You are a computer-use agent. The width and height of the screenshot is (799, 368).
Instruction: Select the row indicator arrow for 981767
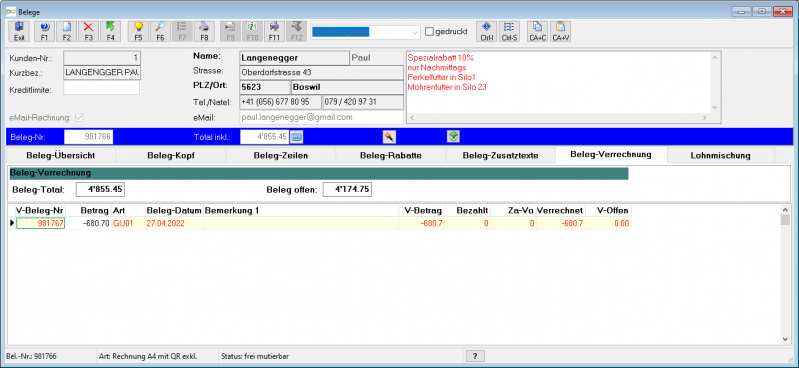pos(12,223)
